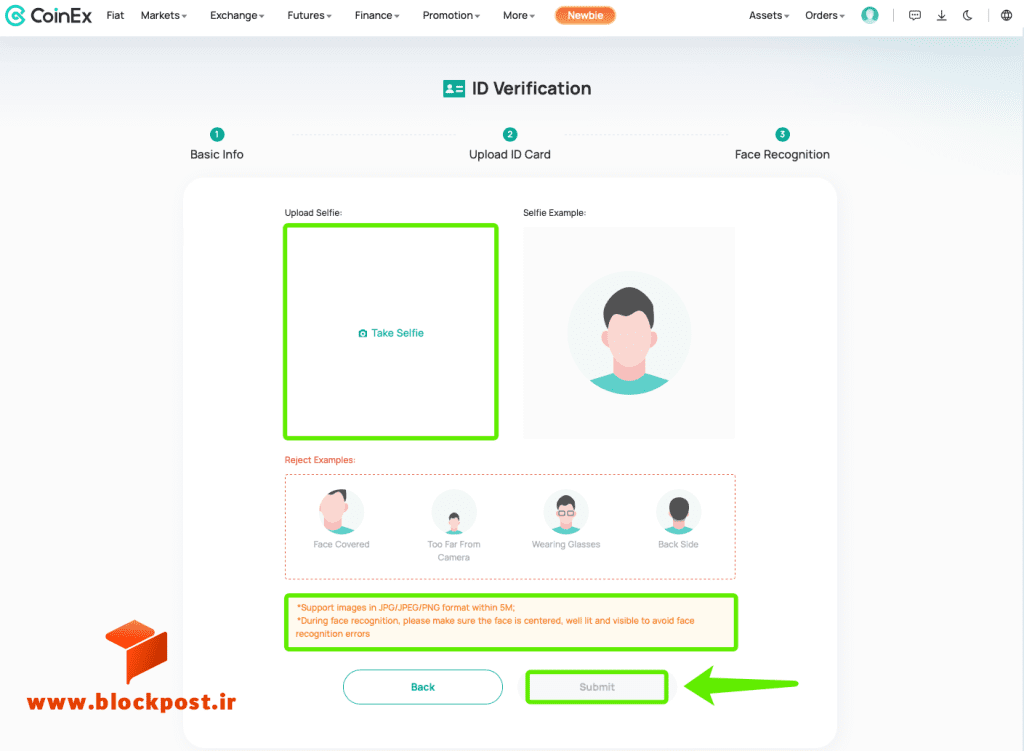Click the Submit button
1024x751 pixels.
597,687
